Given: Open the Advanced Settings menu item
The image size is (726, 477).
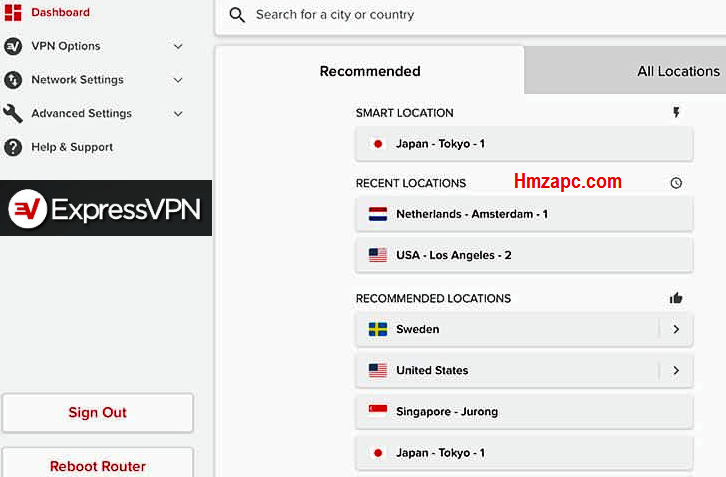Looking at the screenshot, I should point(81,113).
